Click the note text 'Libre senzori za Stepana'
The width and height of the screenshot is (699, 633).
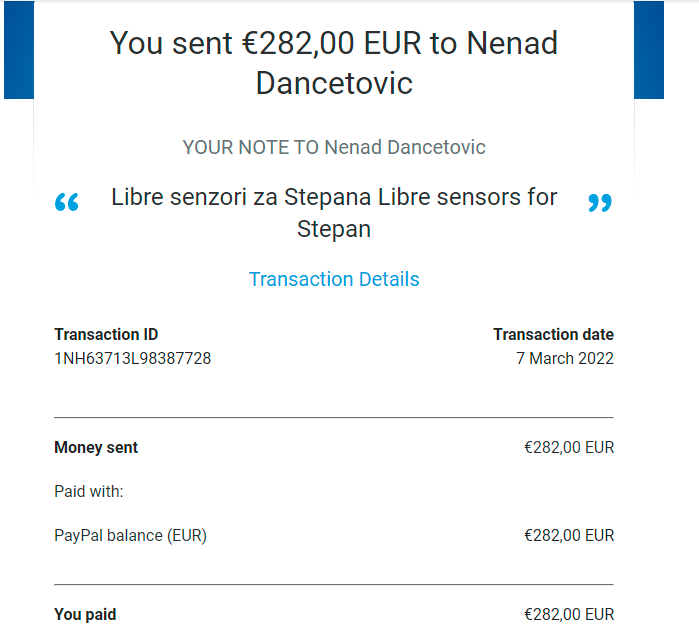(241, 197)
